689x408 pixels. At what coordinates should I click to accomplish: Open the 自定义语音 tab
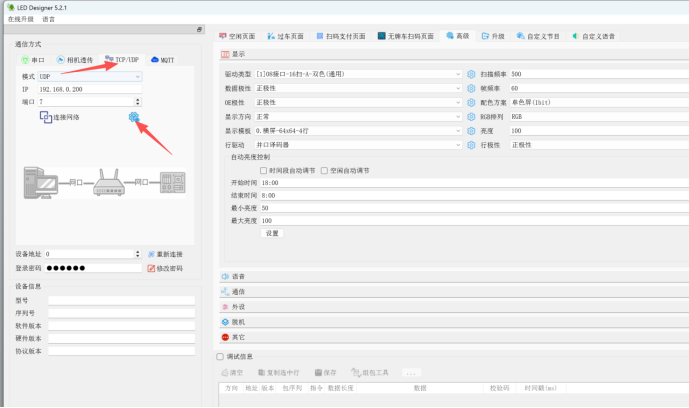pos(594,36)
